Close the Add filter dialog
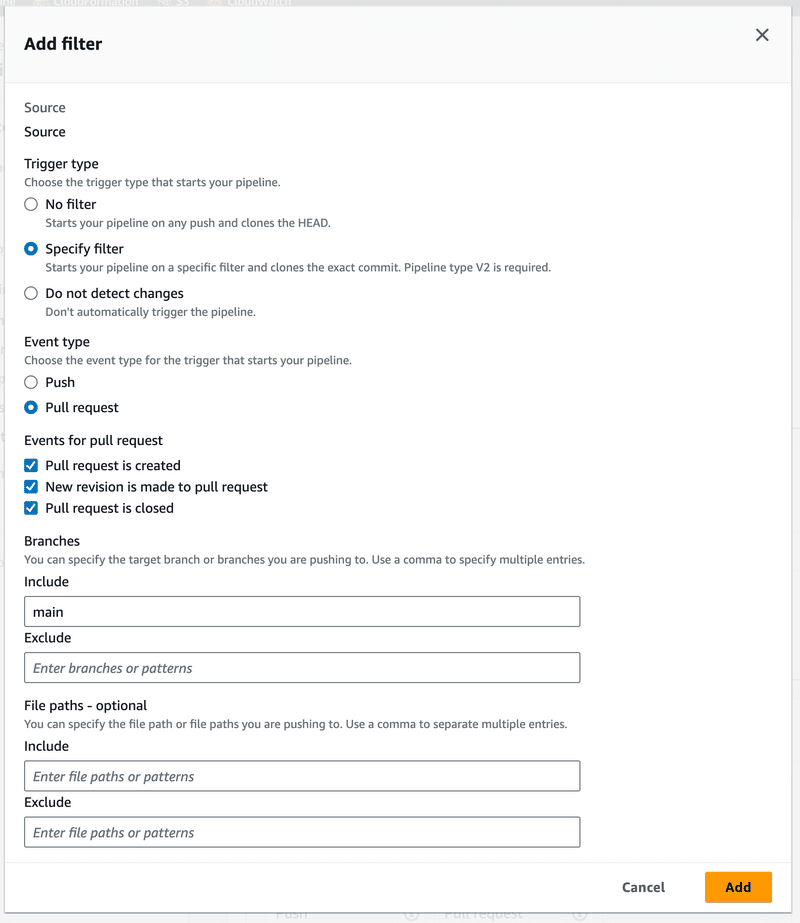This screenshot has width=800, height=923. pos(762,34)
